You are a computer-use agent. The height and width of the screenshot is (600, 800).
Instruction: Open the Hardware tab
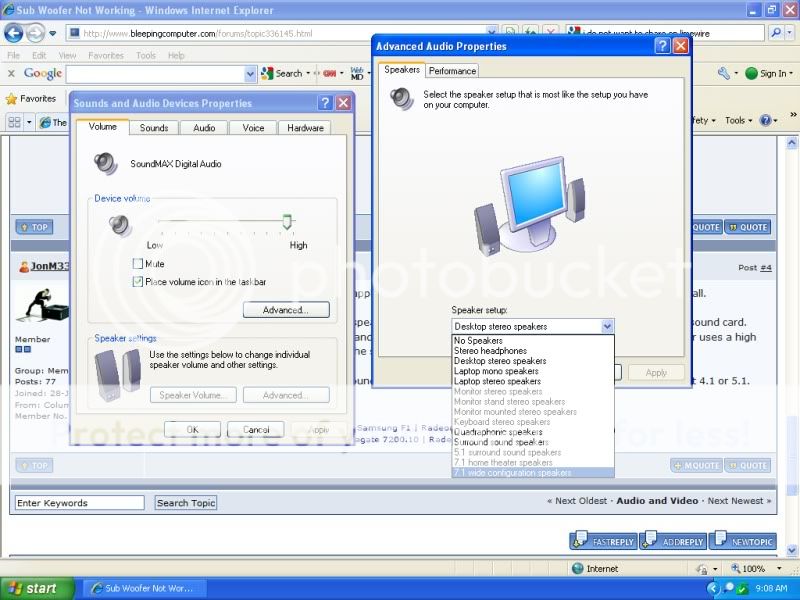305,128
